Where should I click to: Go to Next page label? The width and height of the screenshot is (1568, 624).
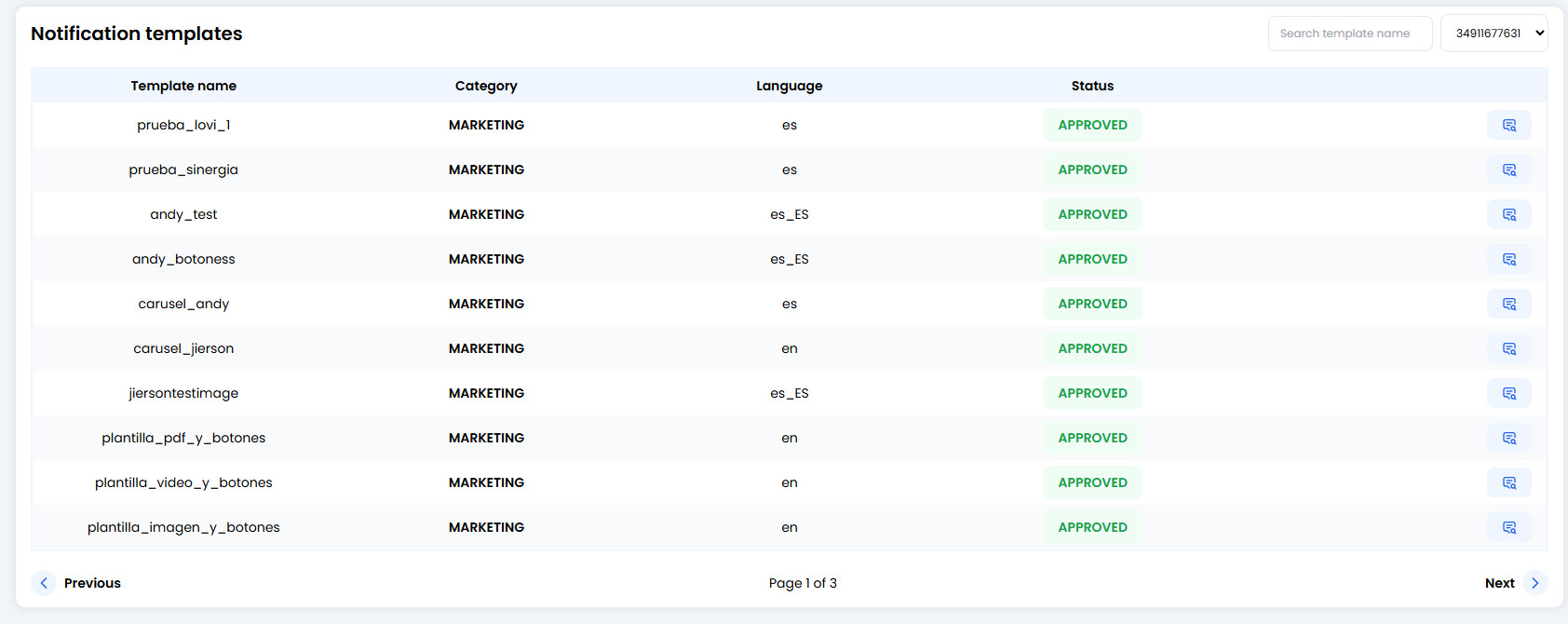coord(1499,583)
